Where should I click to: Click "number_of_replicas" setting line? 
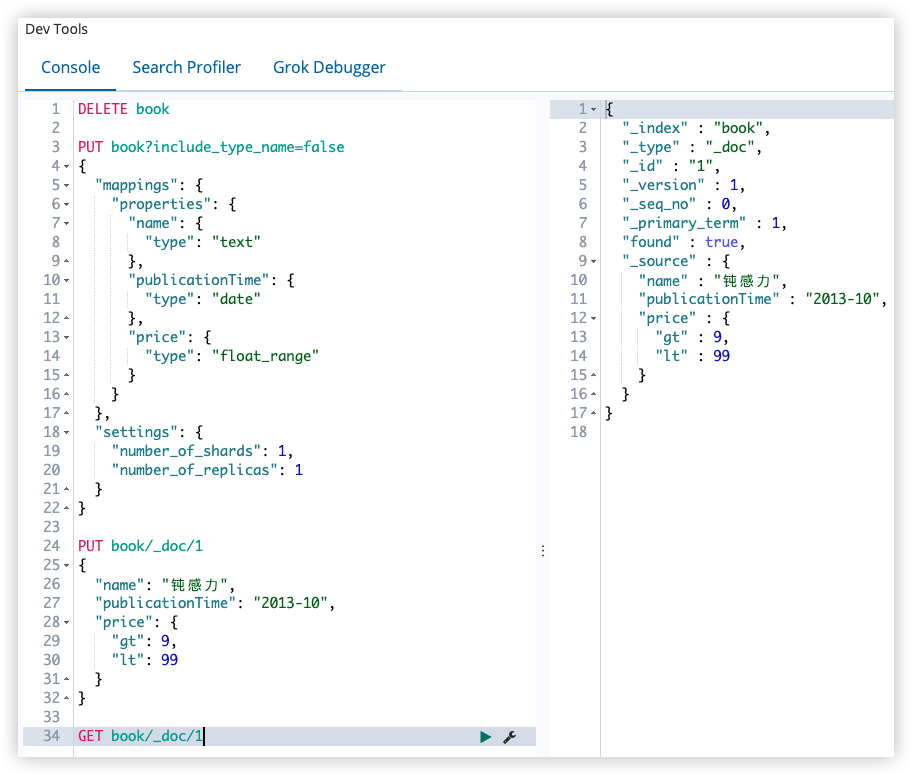pyautogui.click(x=207, y=470)
